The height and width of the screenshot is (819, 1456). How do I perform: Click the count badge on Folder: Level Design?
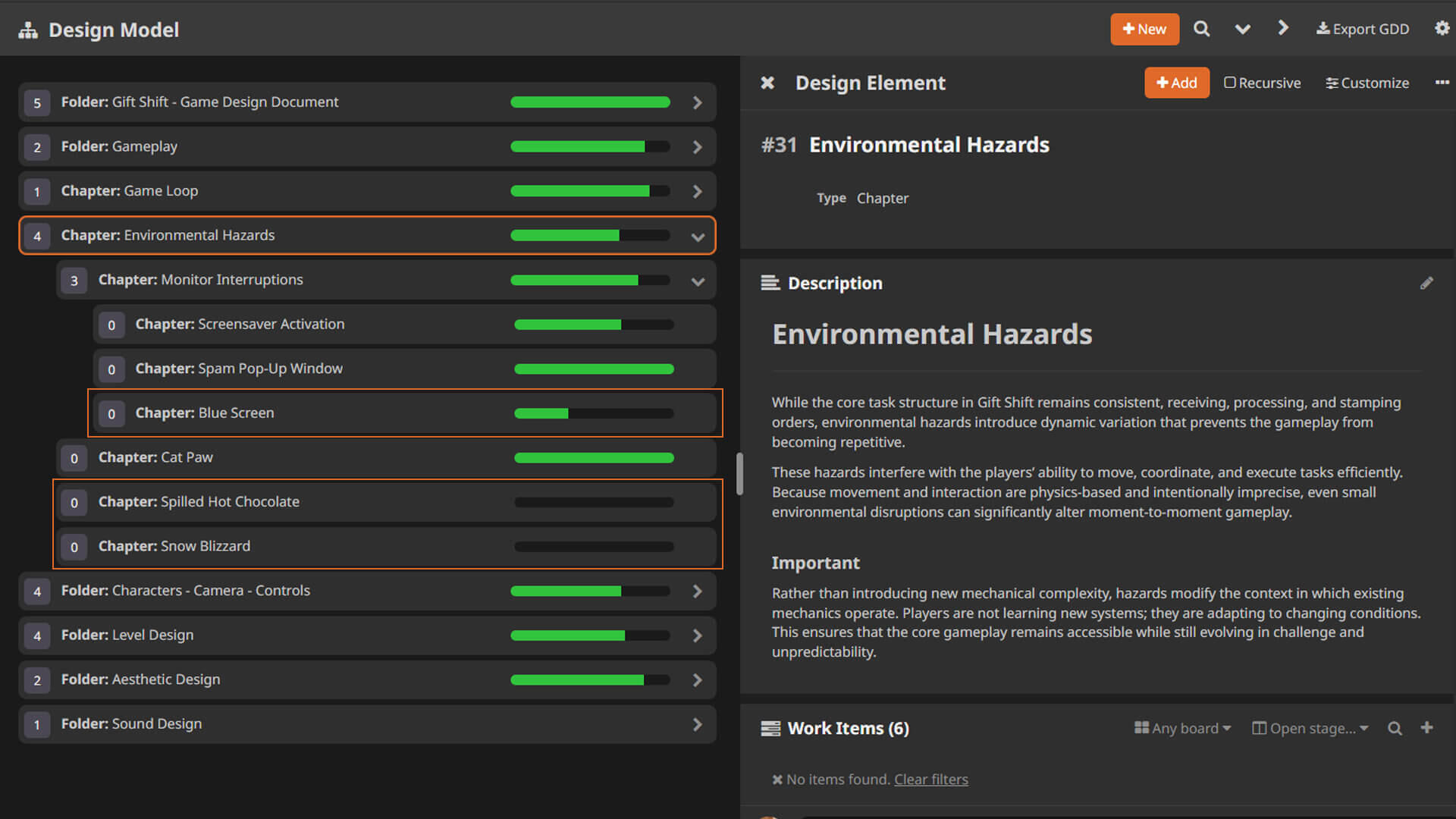(x=37, y=635)
